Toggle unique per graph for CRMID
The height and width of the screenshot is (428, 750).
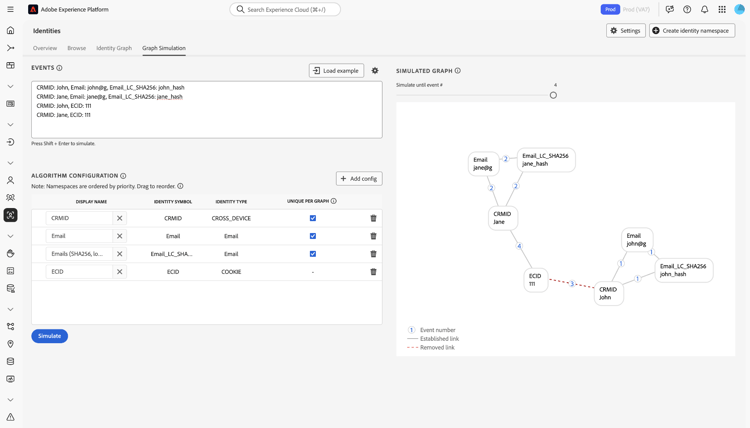[313, 218]
